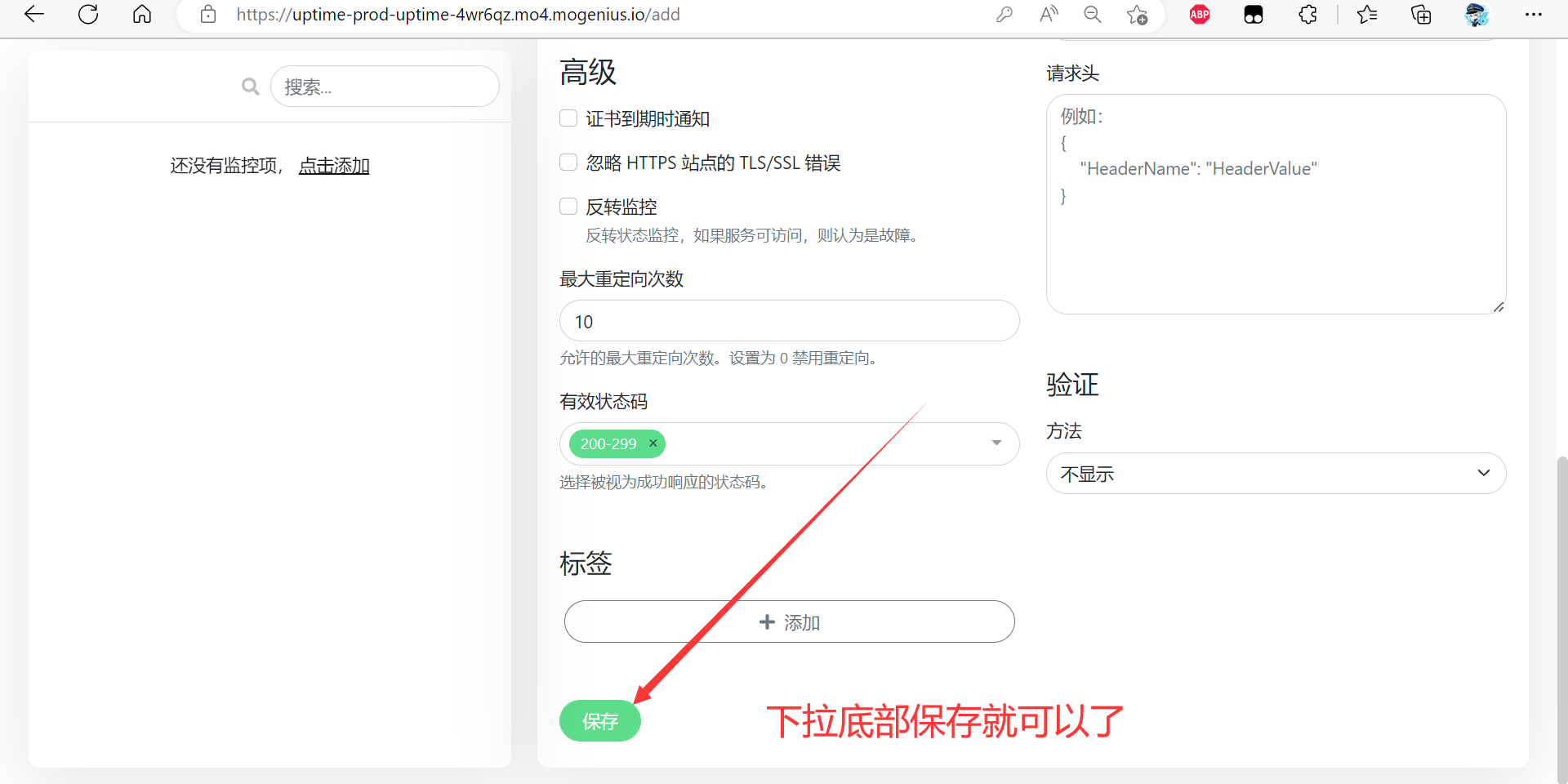Click the browser back arrow icon
Image resolution: width=1568 pixels, height=784 pixels.
coord(34,14)
